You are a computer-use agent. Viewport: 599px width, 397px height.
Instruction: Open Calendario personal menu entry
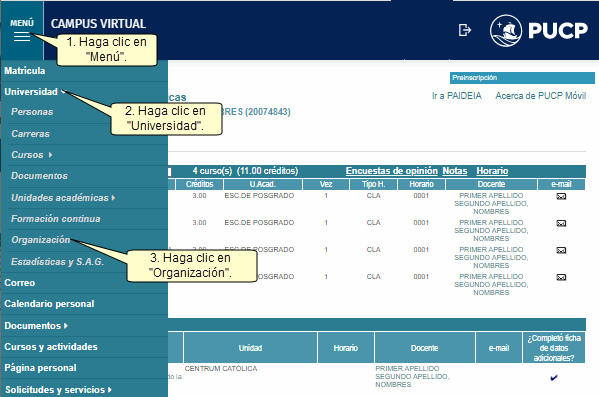[x=49, y=304]
